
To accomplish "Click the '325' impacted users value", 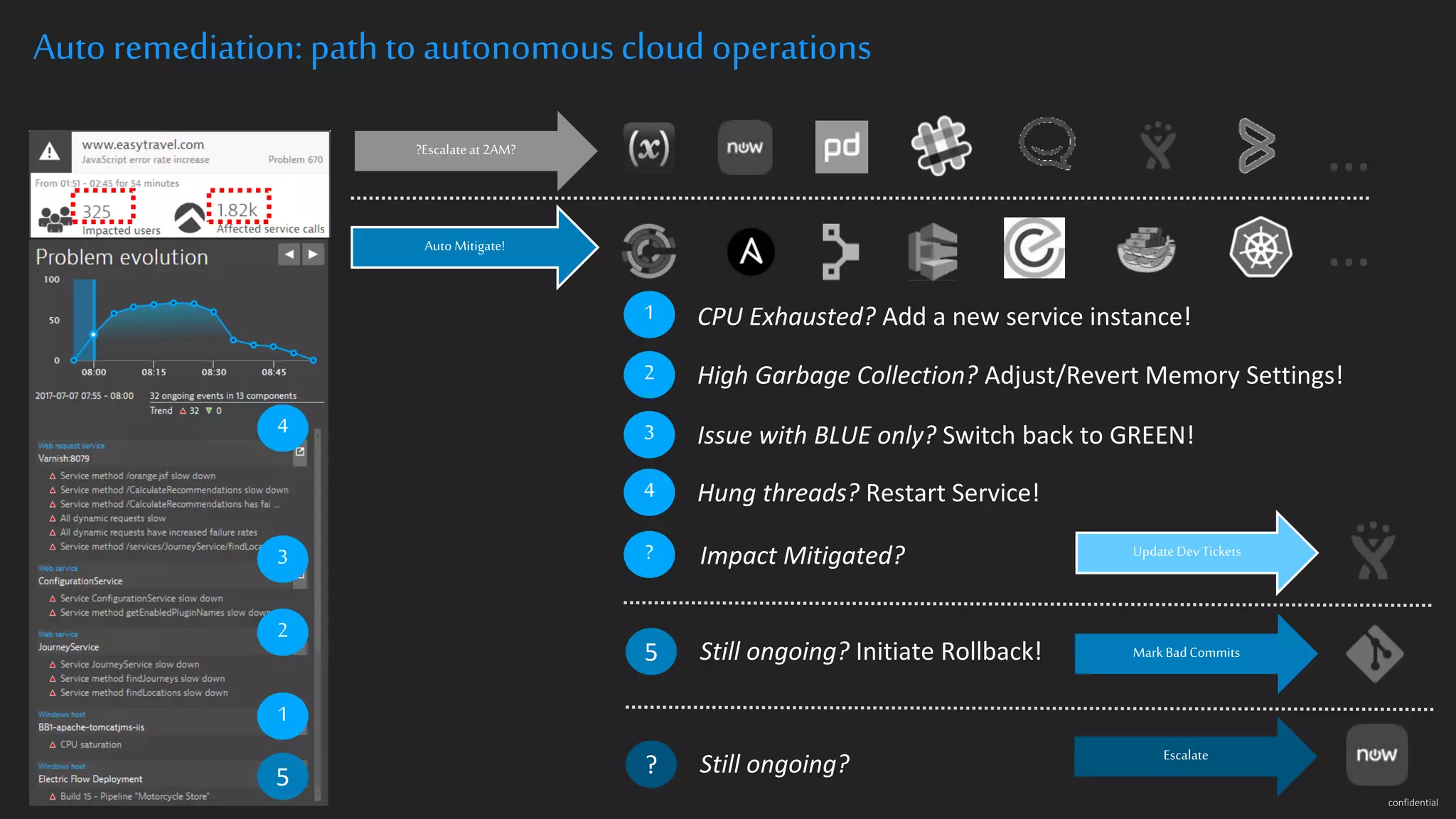I will pos(97,212).
